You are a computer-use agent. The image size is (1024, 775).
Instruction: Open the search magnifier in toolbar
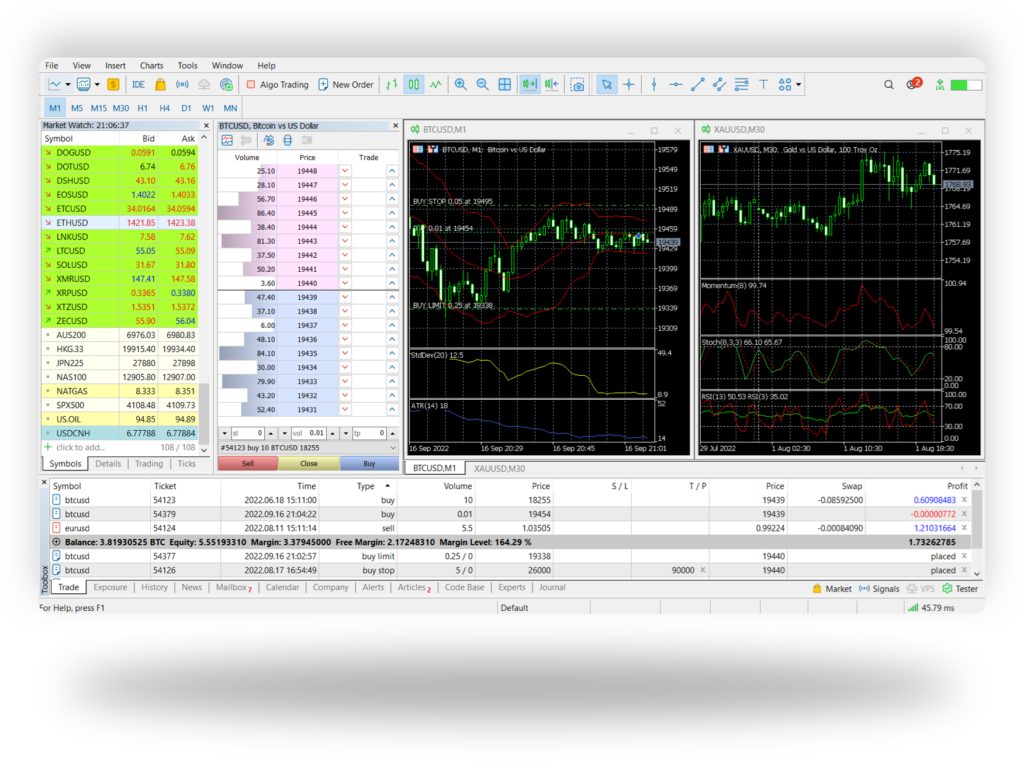[x=889, y=85]
